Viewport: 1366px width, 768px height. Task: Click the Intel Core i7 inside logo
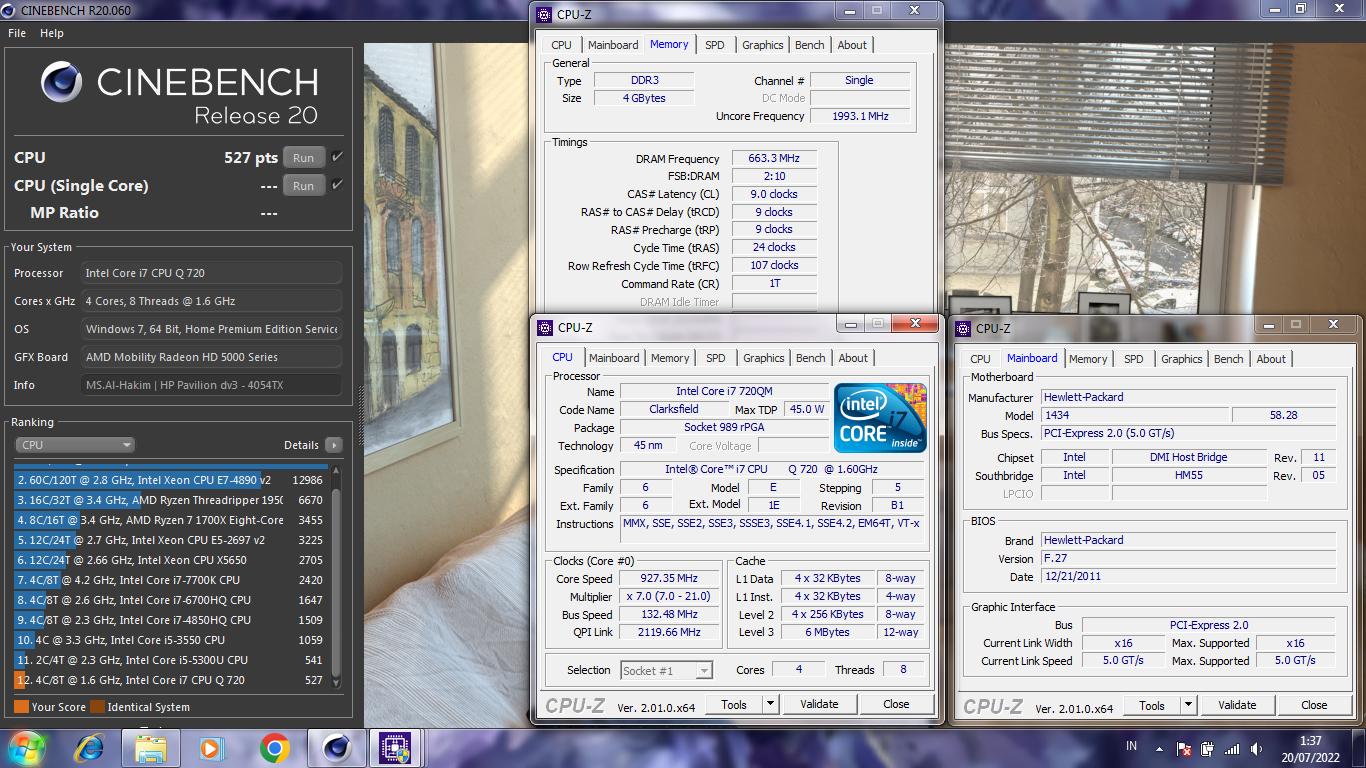880,418
